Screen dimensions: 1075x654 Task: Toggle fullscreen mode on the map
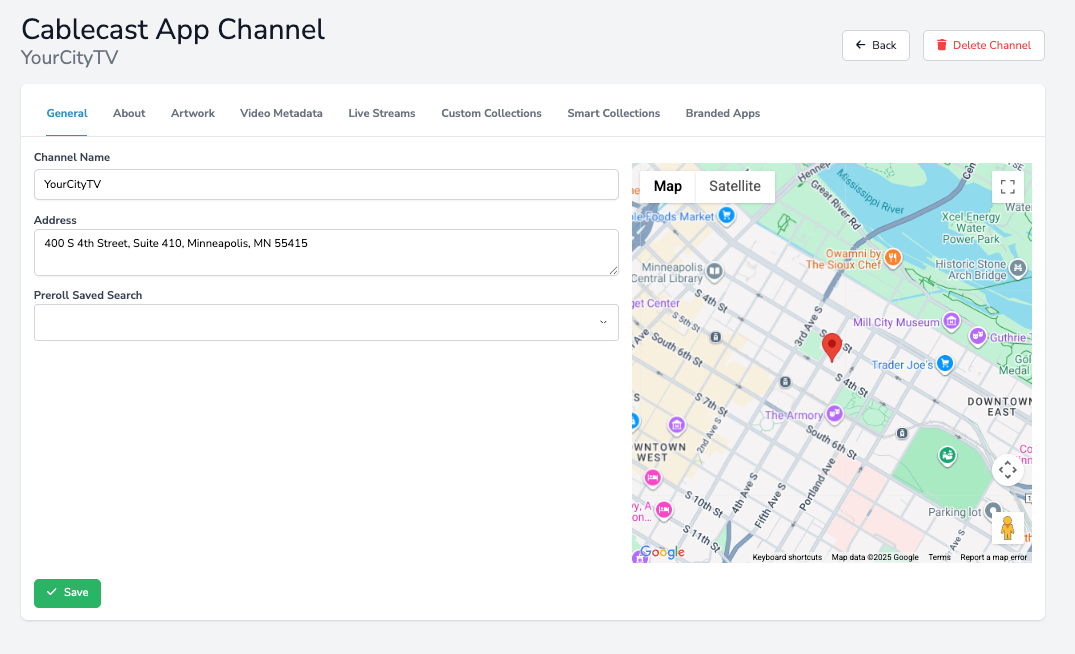[1007, 186]
